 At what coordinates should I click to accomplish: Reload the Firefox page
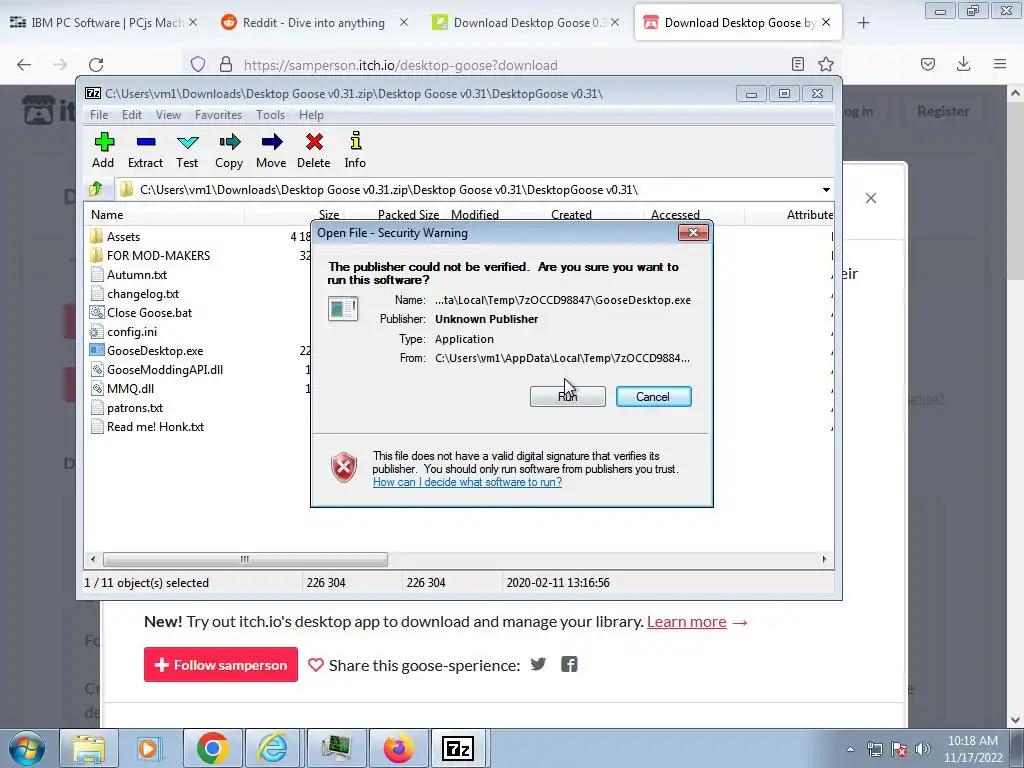(96, 65)
